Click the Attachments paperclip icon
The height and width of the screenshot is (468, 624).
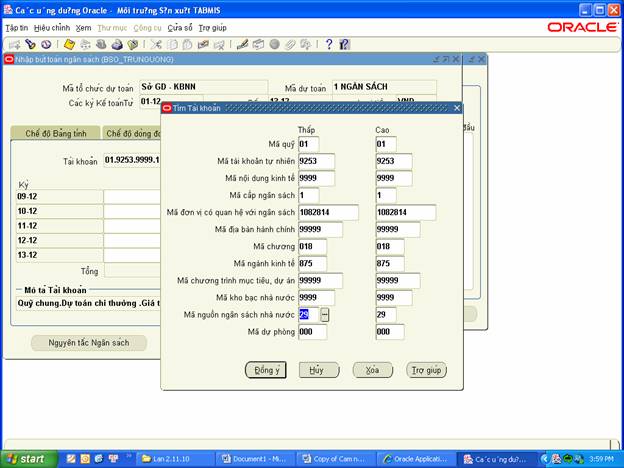tap(290, 44)
